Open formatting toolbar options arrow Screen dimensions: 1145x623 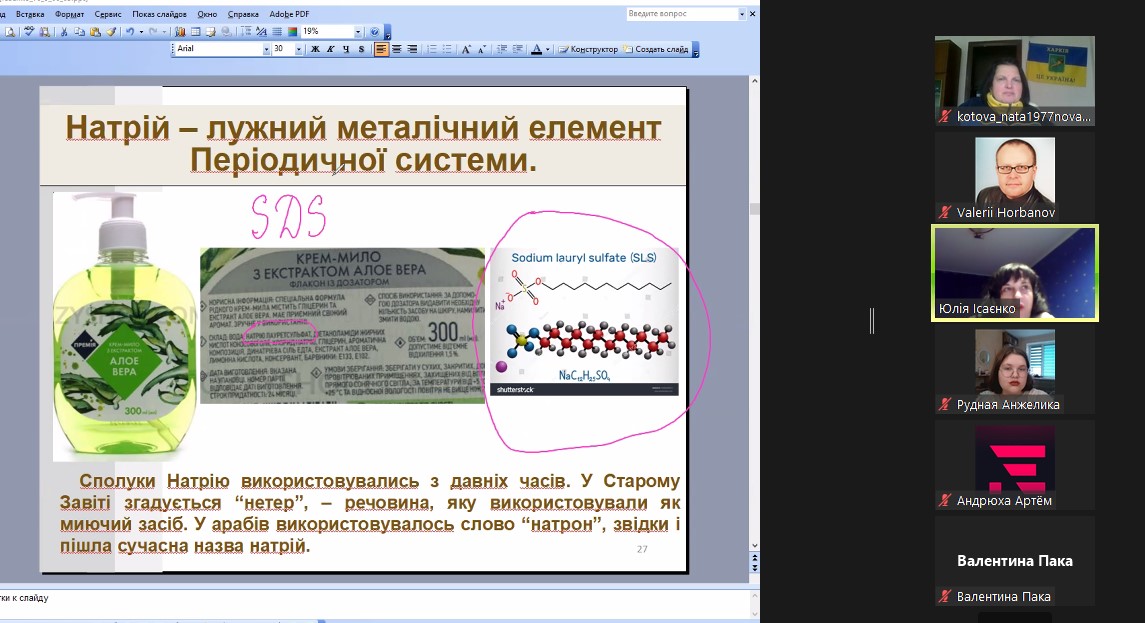(x=696, y=50)
